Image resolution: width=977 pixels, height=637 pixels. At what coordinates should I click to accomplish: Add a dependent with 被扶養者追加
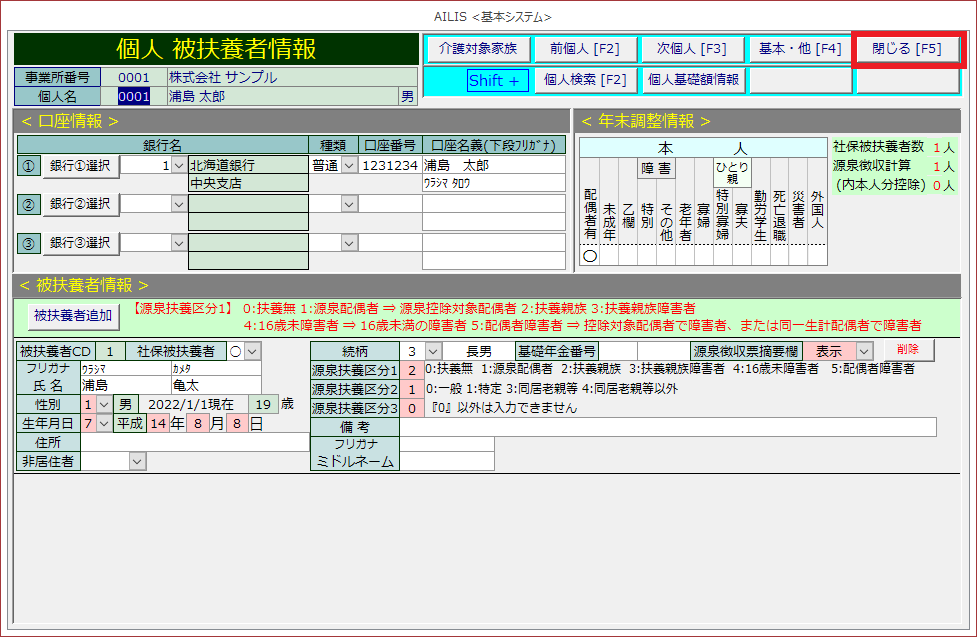pyautogui.click(x=73, y=315)
